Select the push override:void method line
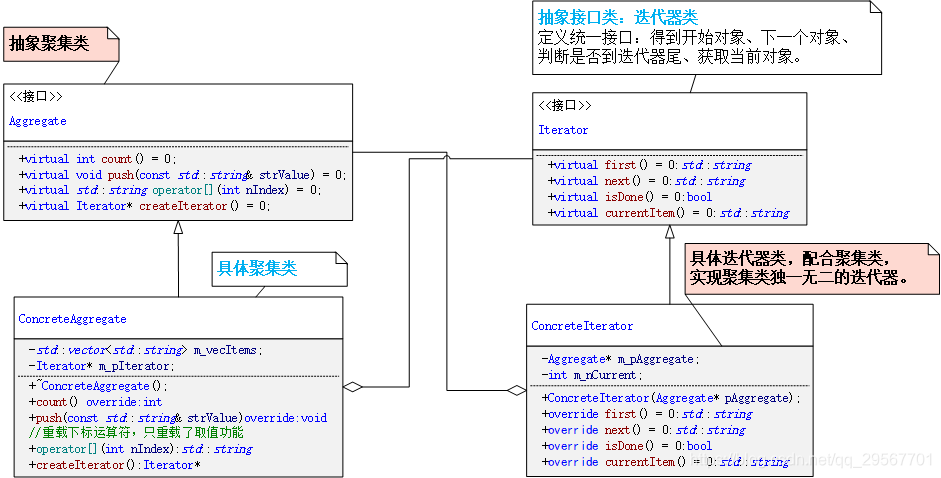941x478 pixels. click(178, 417)
